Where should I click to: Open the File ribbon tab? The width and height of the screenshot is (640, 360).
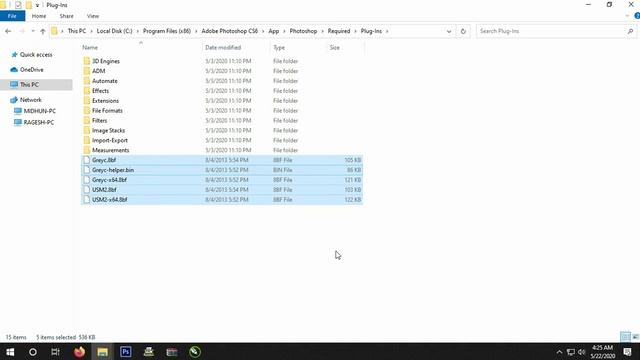(12, 16)
